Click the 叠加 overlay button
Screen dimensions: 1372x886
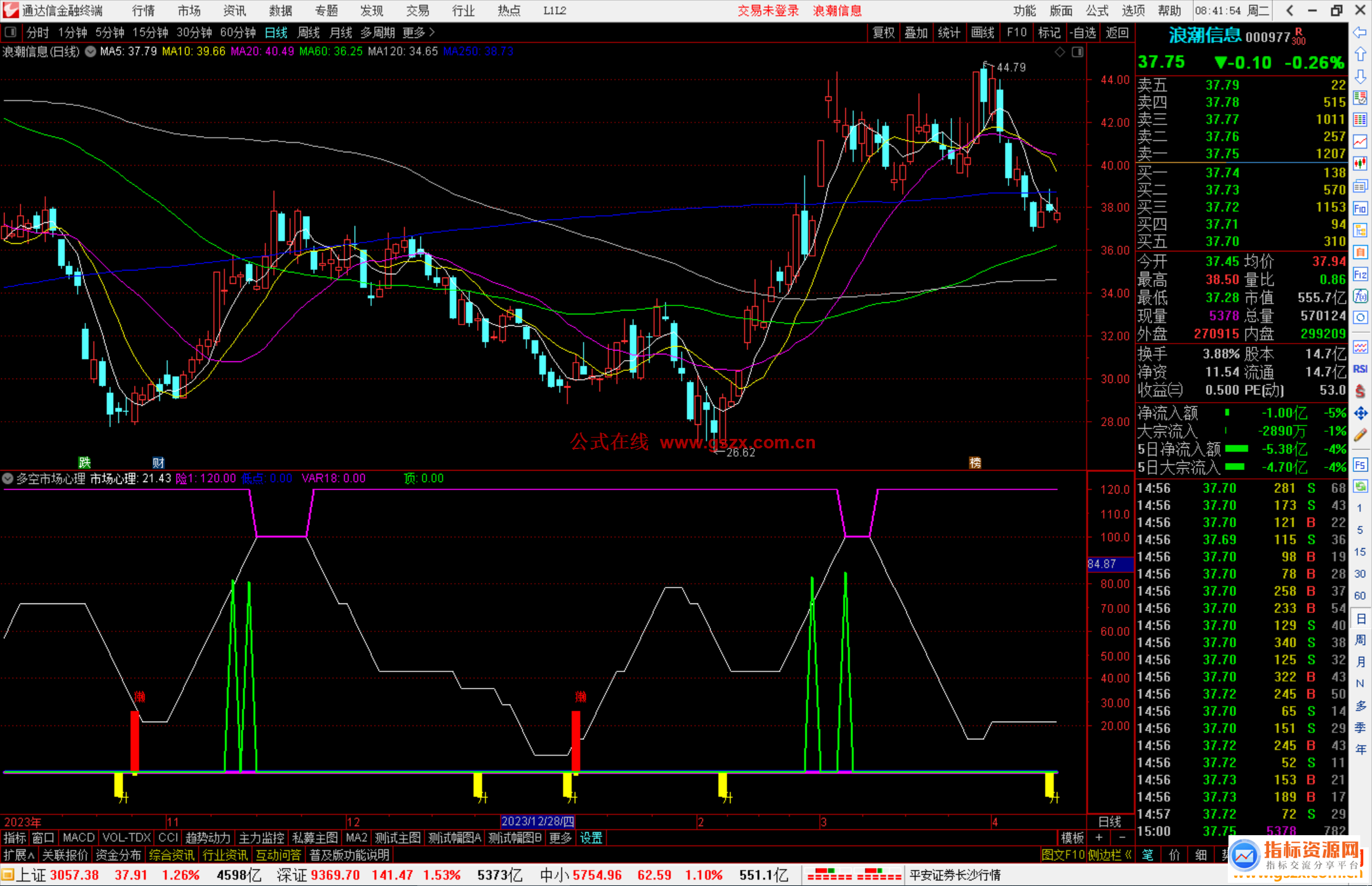[916, 32]
